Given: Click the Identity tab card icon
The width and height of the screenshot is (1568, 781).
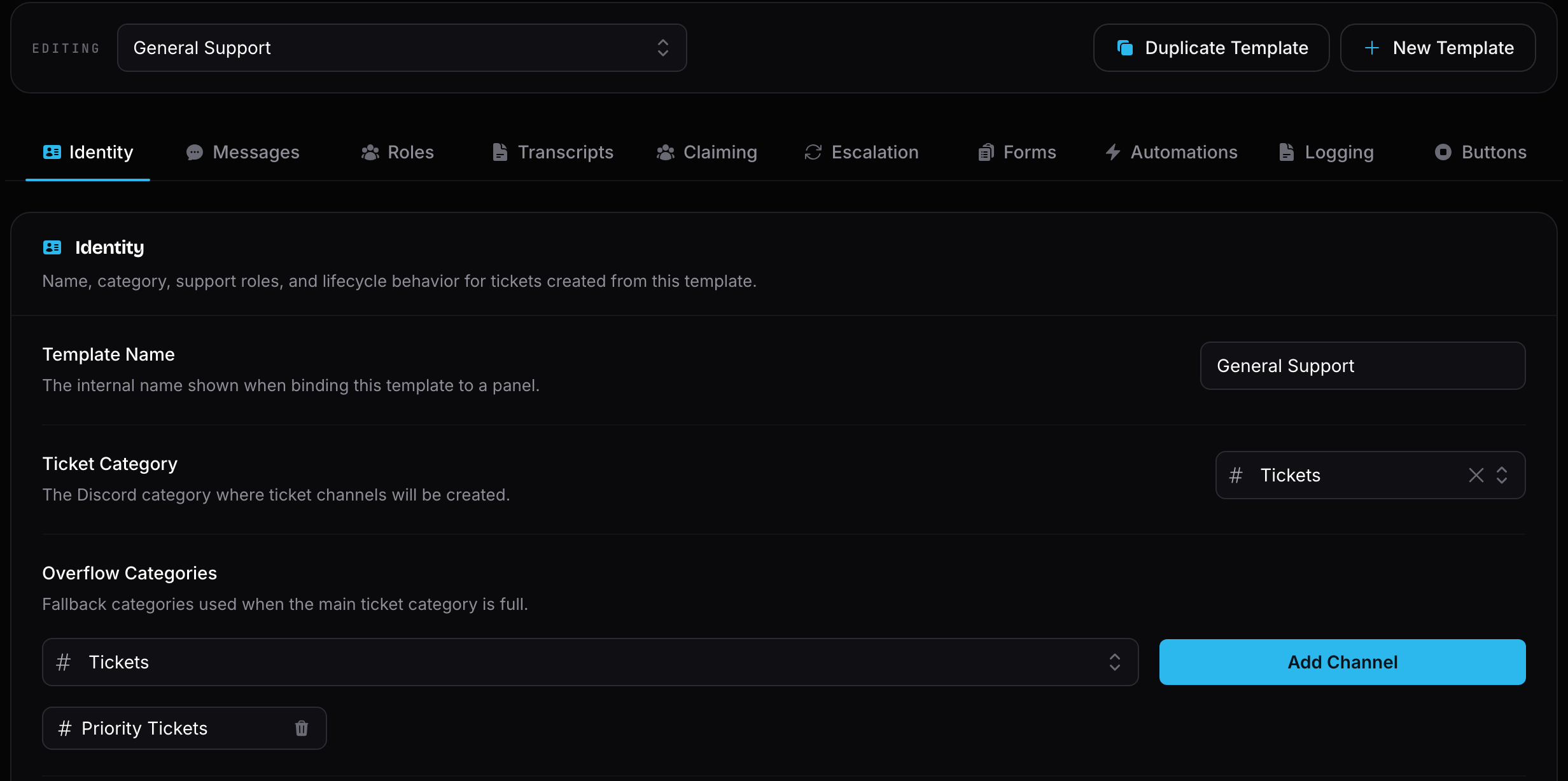Looking at the screenshot, I should click(52, 152).
